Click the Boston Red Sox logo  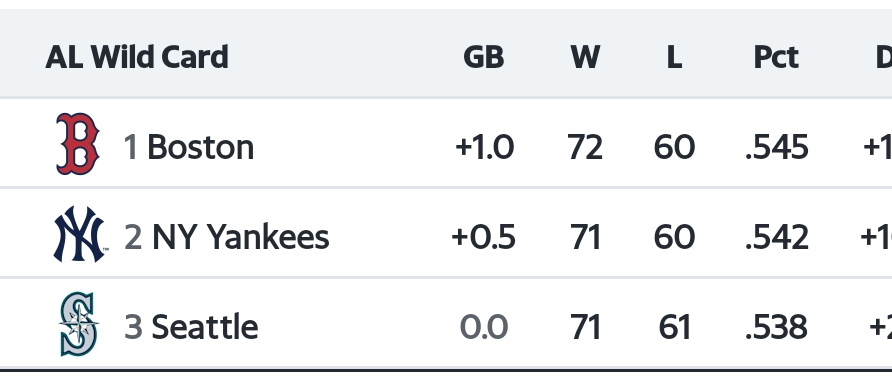(x=78, y=143)
